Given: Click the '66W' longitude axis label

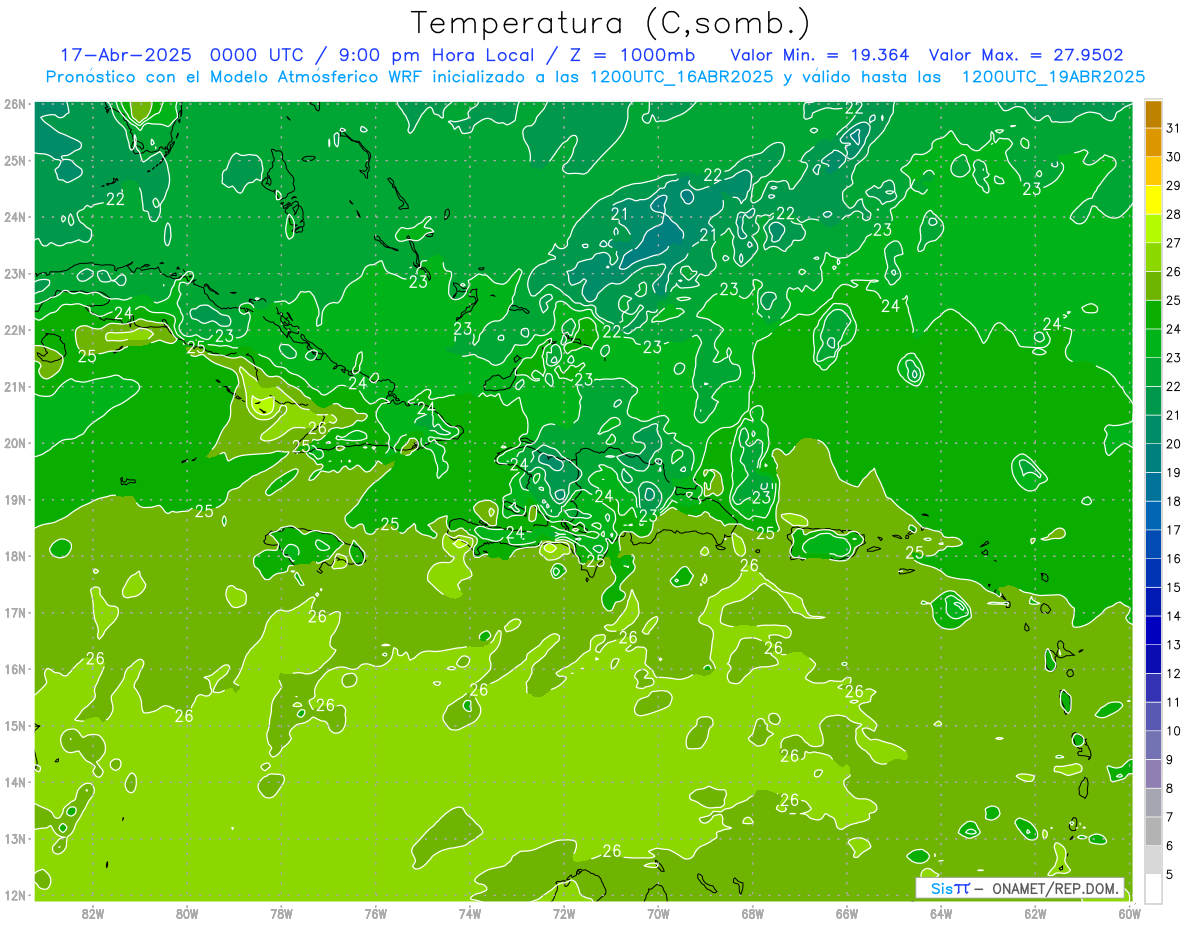Looking at the screenshot, I should [847, 913].
